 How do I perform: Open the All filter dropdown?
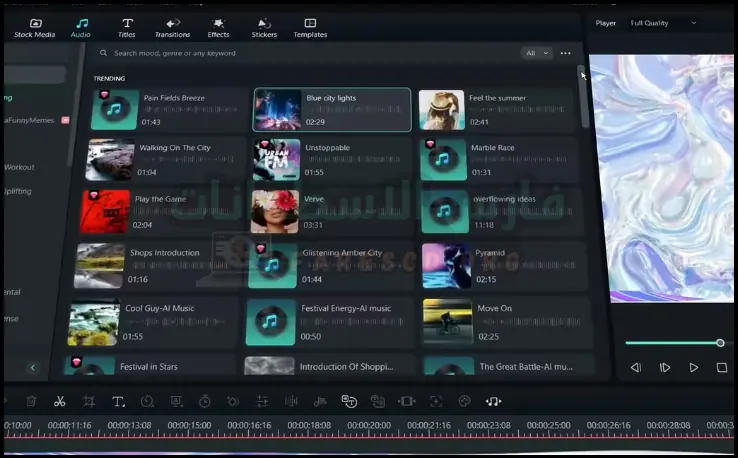(x=537, y=53)
